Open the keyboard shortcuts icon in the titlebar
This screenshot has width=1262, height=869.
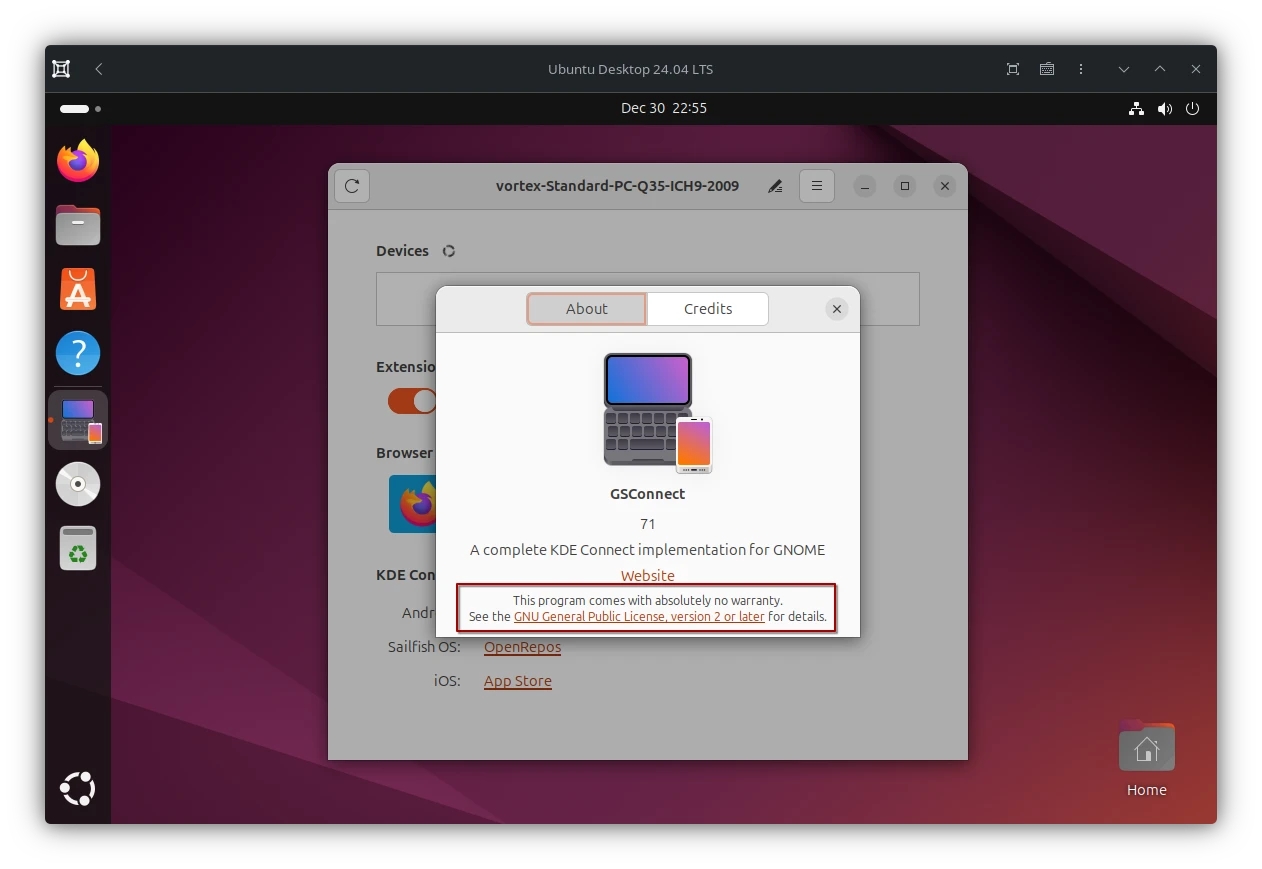[x=1046, y=68]
